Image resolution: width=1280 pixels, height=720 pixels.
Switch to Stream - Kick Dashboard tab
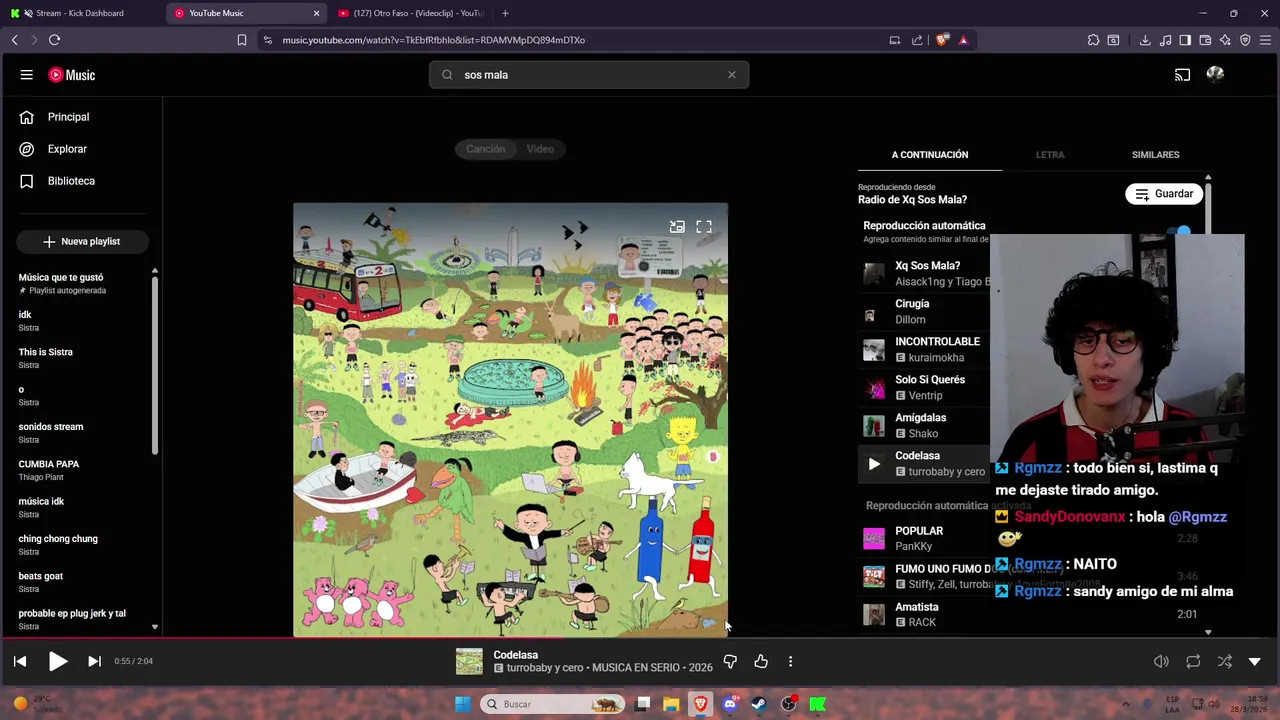tap(80, 13)
